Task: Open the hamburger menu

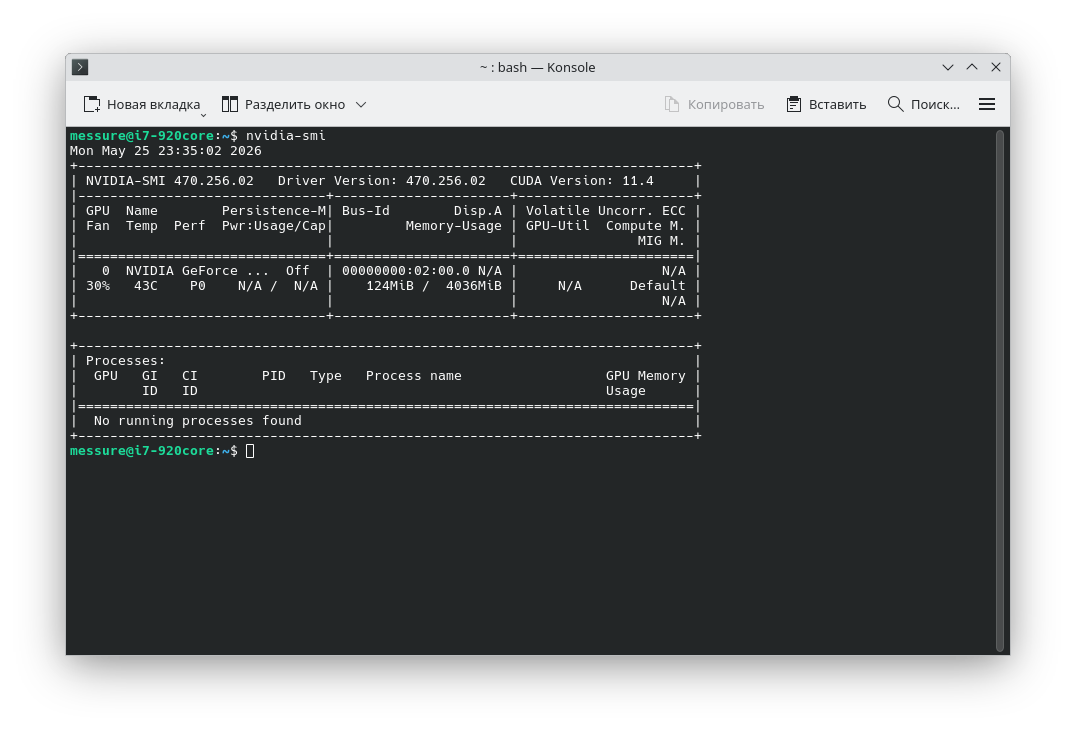Action: [987, 104]
